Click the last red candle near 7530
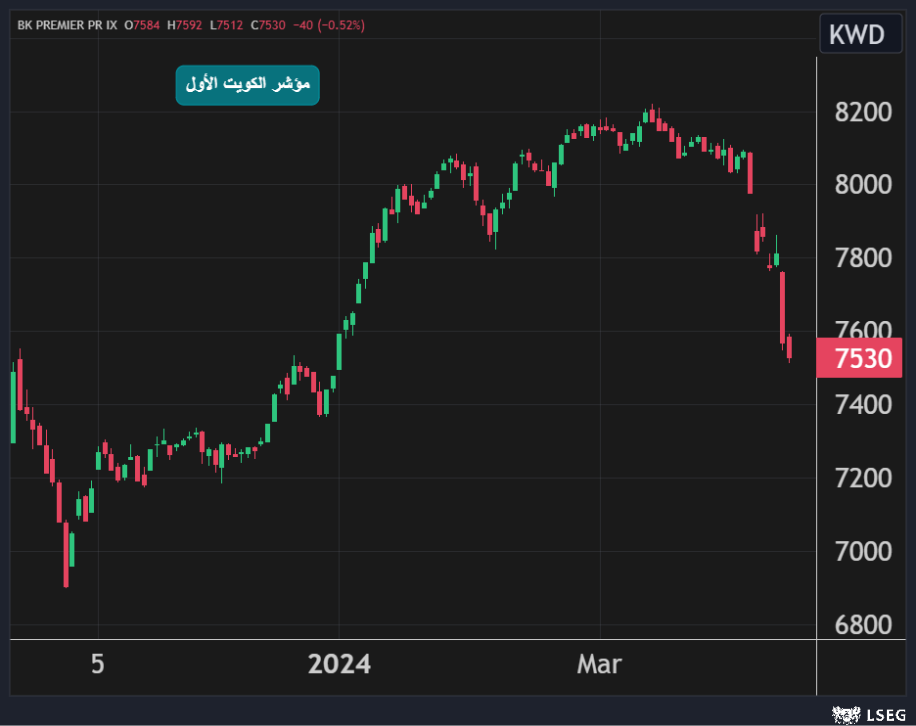Screen dimensions: 916x726 tap(789, 347)
